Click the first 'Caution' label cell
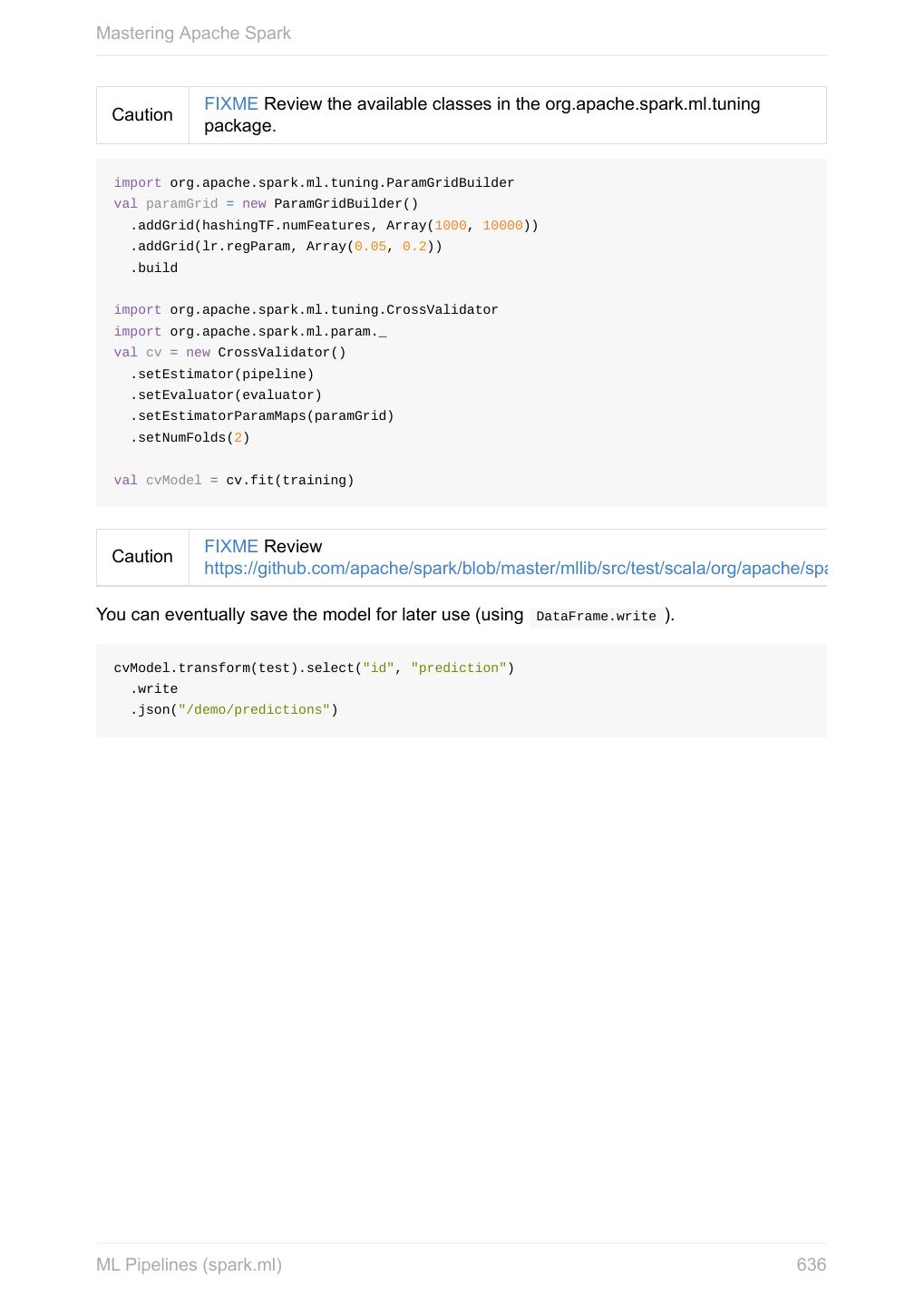 click(142, 115)
